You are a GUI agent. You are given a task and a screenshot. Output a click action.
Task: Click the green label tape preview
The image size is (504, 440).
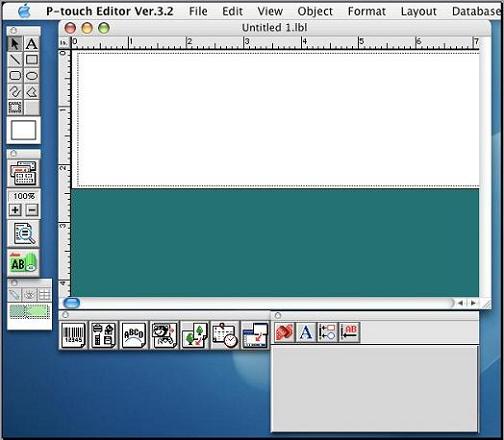30,312
